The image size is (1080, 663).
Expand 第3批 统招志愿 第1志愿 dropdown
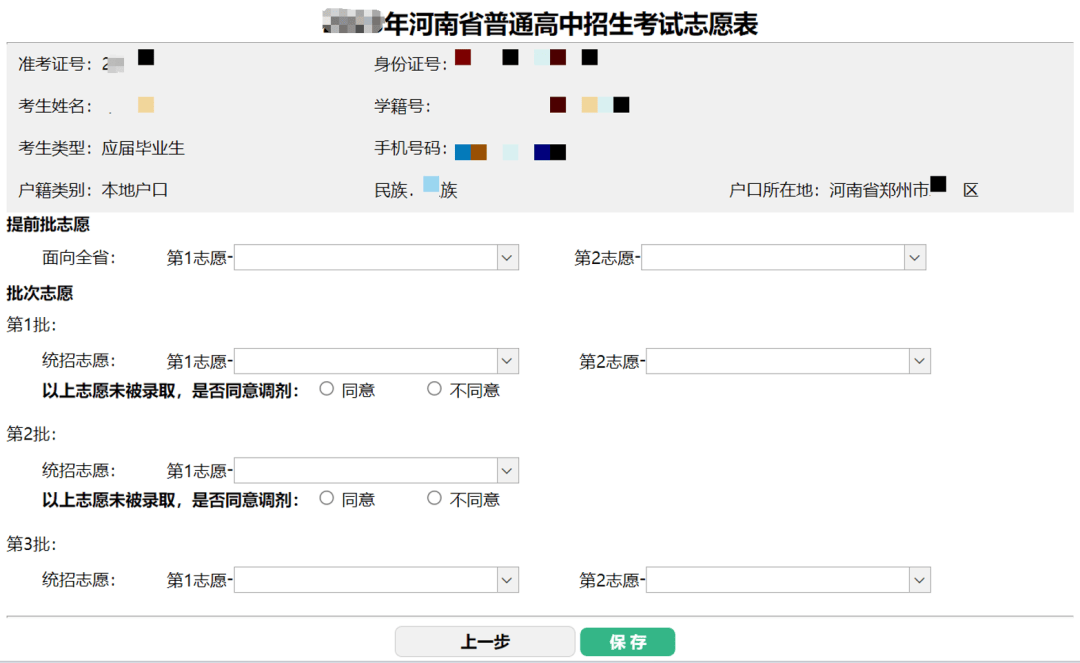point(376,580)
